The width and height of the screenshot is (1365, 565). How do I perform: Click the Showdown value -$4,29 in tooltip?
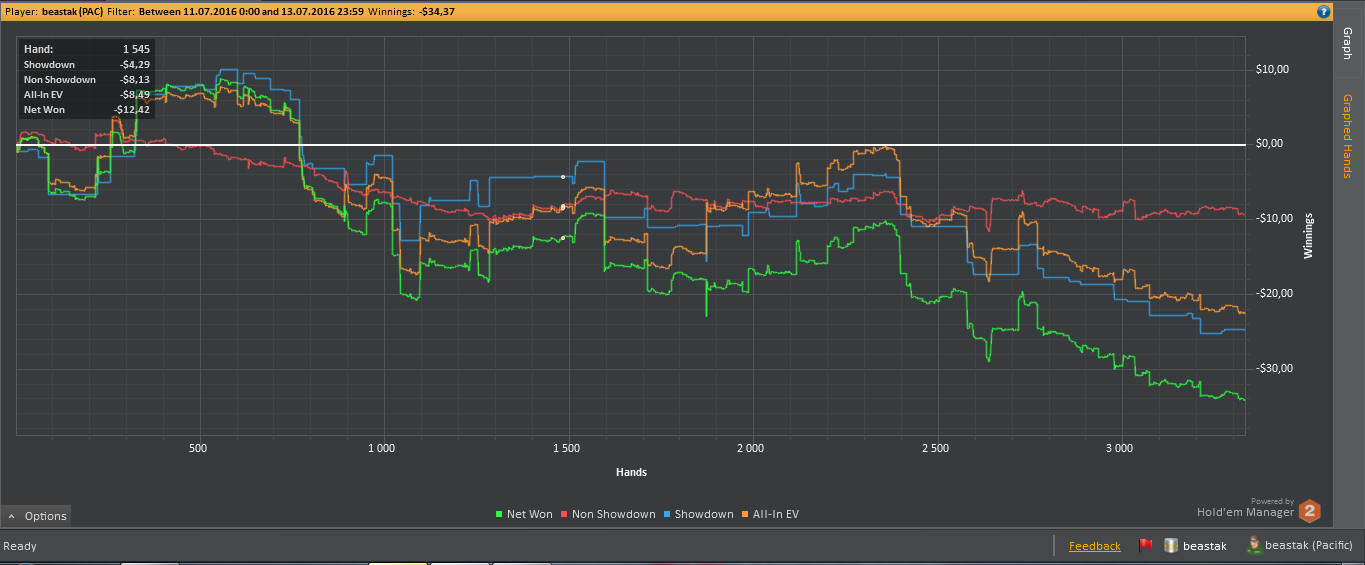135,64
